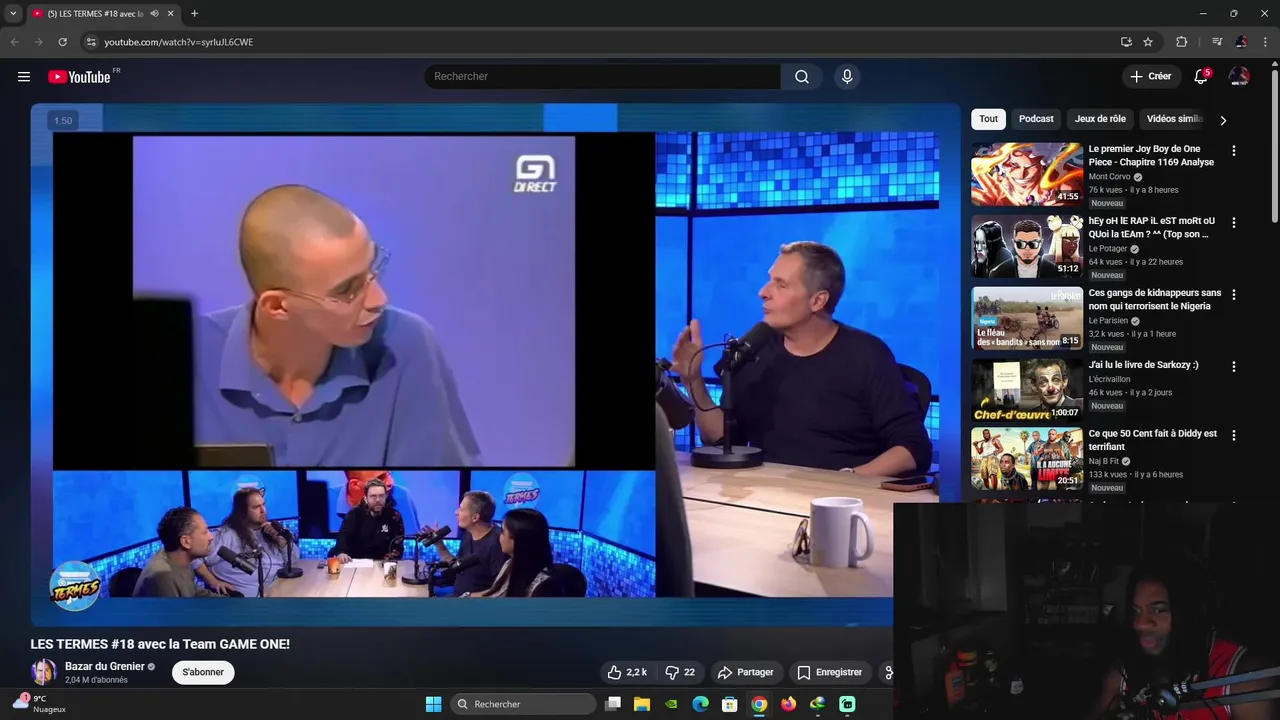This screenshot has height=720, width=1280.
Task: Open the Bazar du Grenier channel avatar
Action: pos(43,672)
